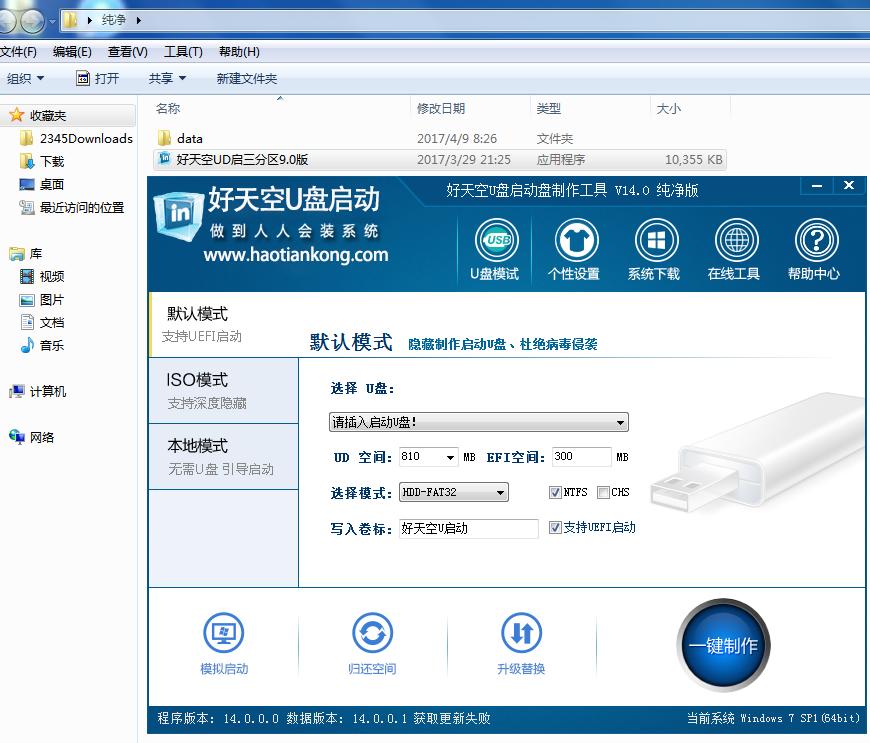The image size is (870, 743).
Task: Sort files by 类型 column
Action: [x=549, y=108]
